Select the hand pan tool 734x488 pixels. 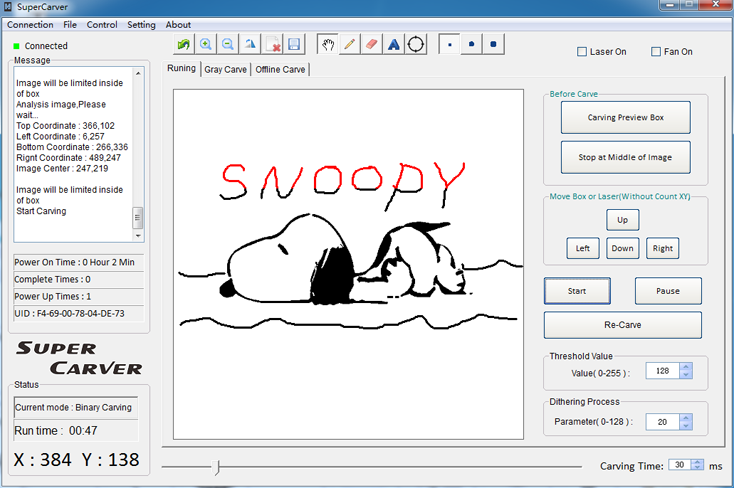(x=328, y=44)
